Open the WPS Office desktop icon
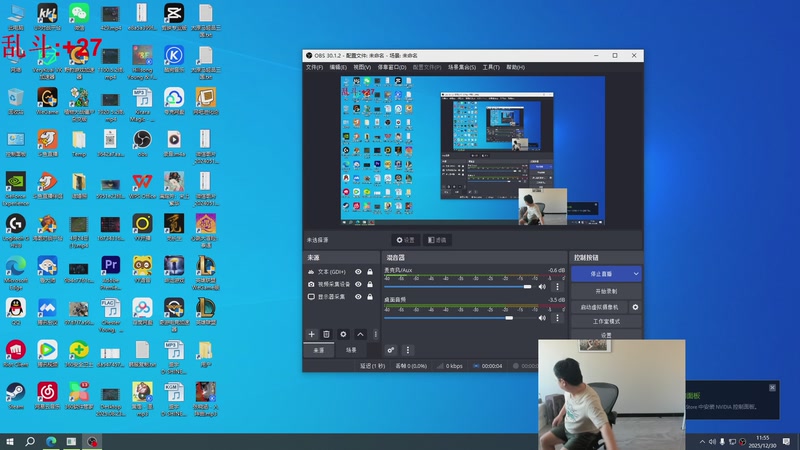 [142, 186]
